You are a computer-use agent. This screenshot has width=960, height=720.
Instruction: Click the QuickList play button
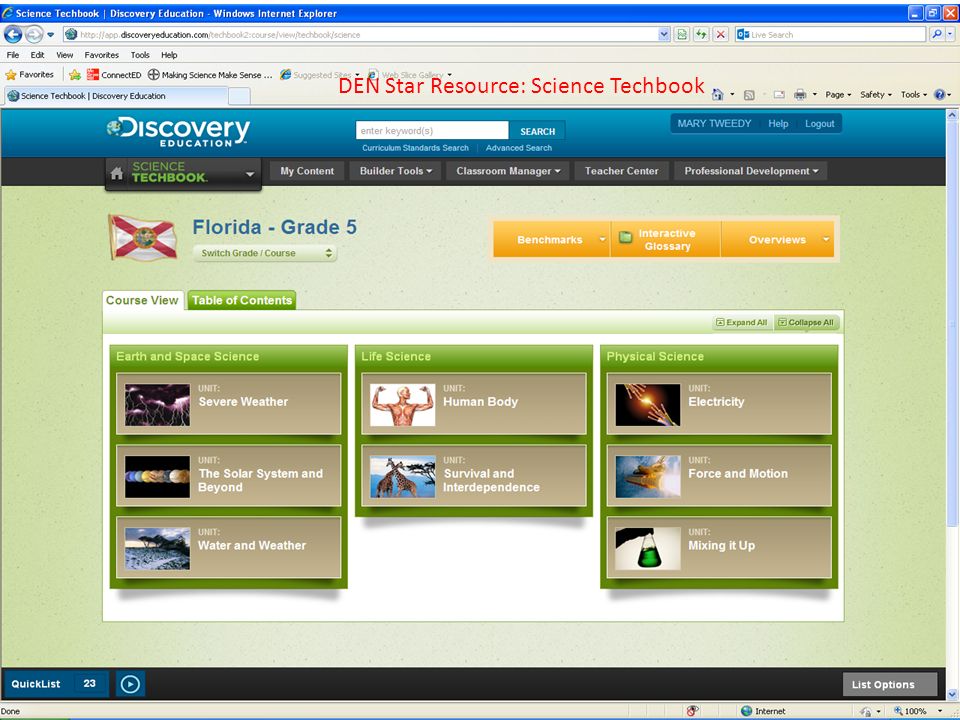(130, 684)
